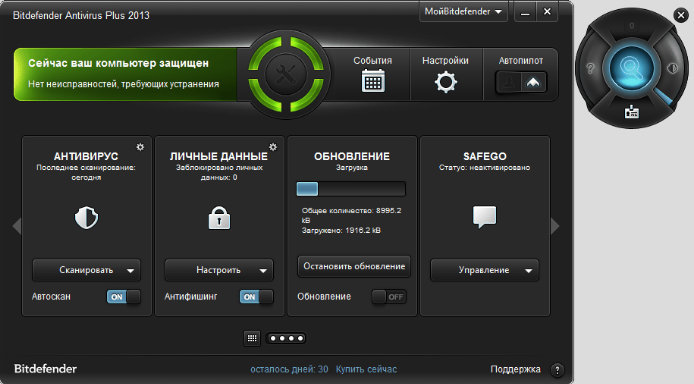Click the update download progress bar
694x384 pixels.
pyautogui.click(x=351, y=189)
